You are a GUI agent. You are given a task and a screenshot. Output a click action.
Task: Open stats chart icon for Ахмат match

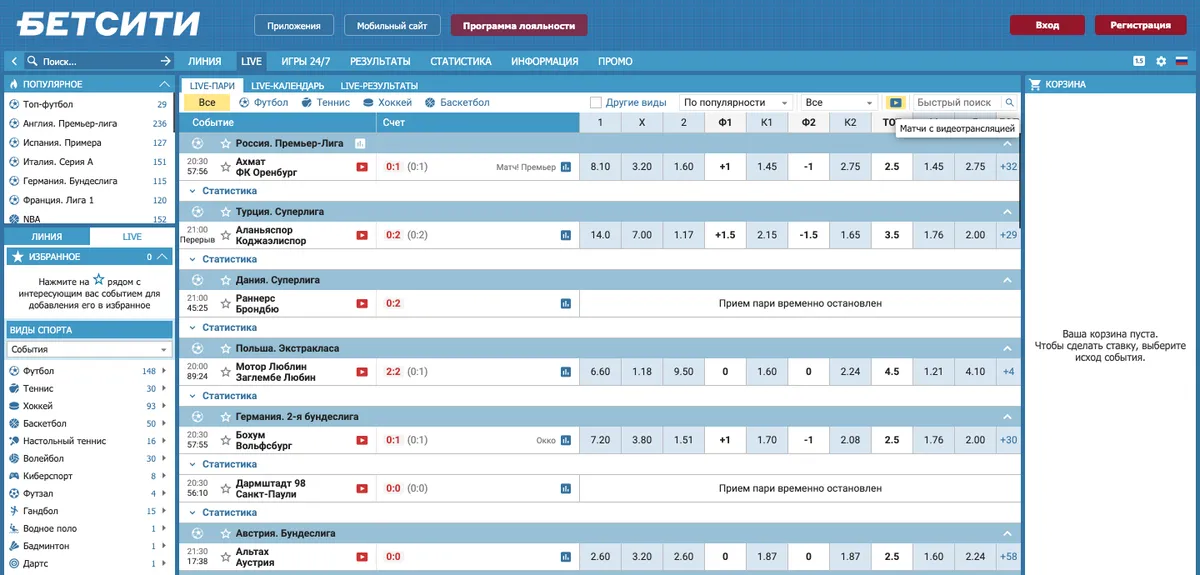click(566, 167)
